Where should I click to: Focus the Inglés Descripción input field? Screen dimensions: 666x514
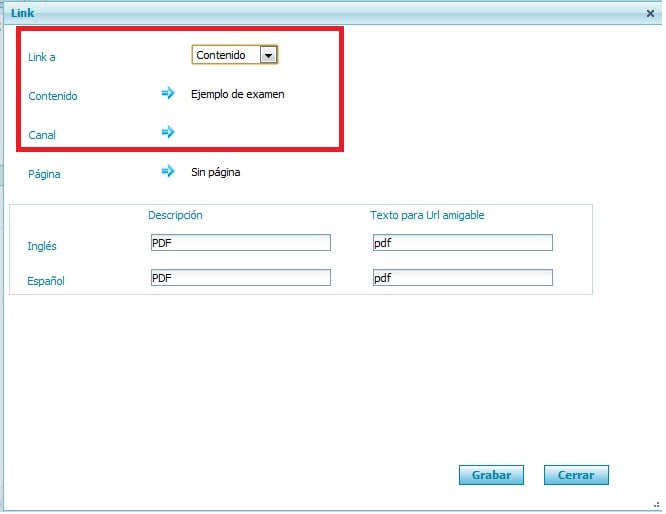click(239, 242)
